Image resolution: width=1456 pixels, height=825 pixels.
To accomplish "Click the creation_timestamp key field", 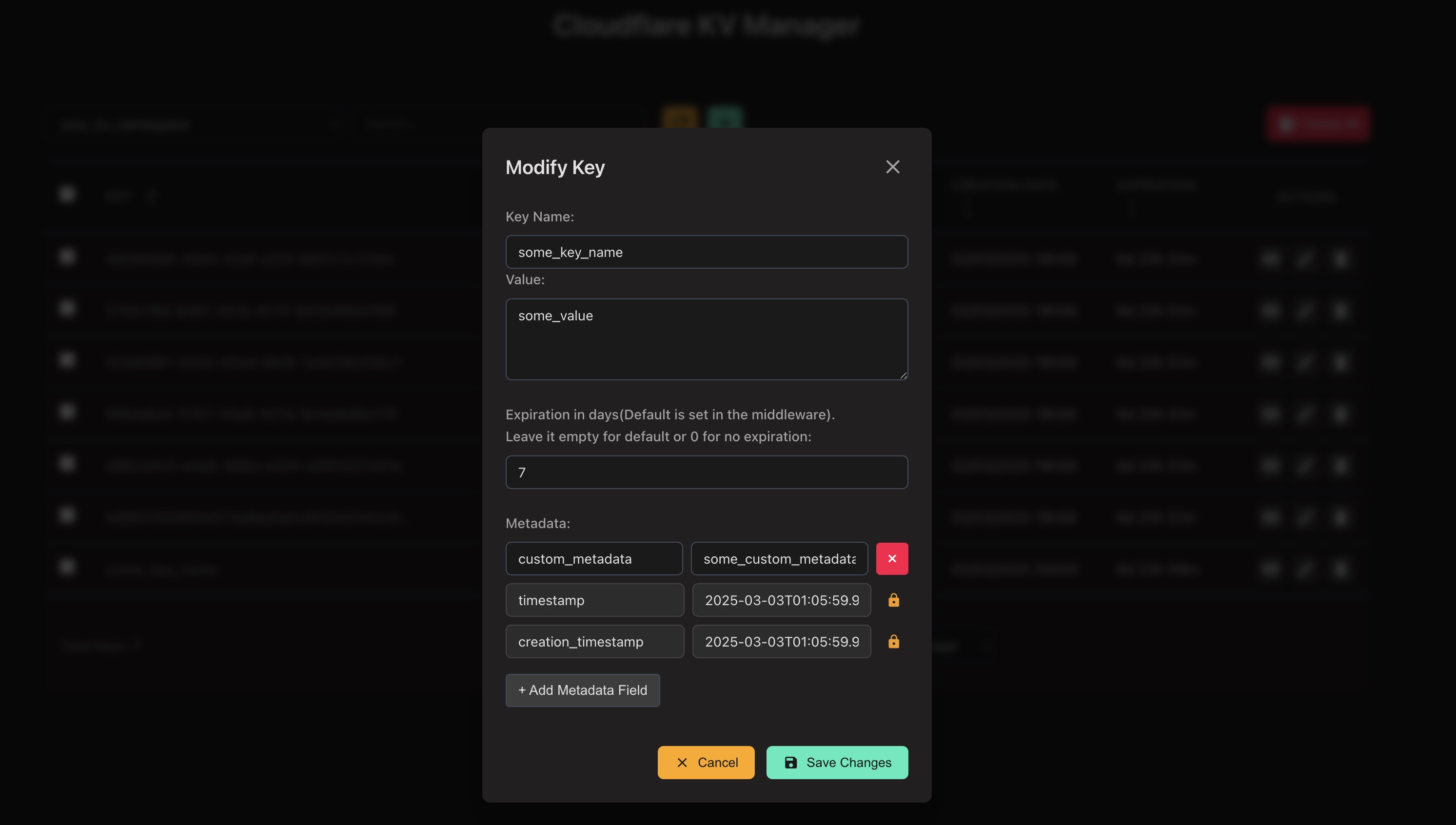I will pyautogui.click(x=594, y=641).
